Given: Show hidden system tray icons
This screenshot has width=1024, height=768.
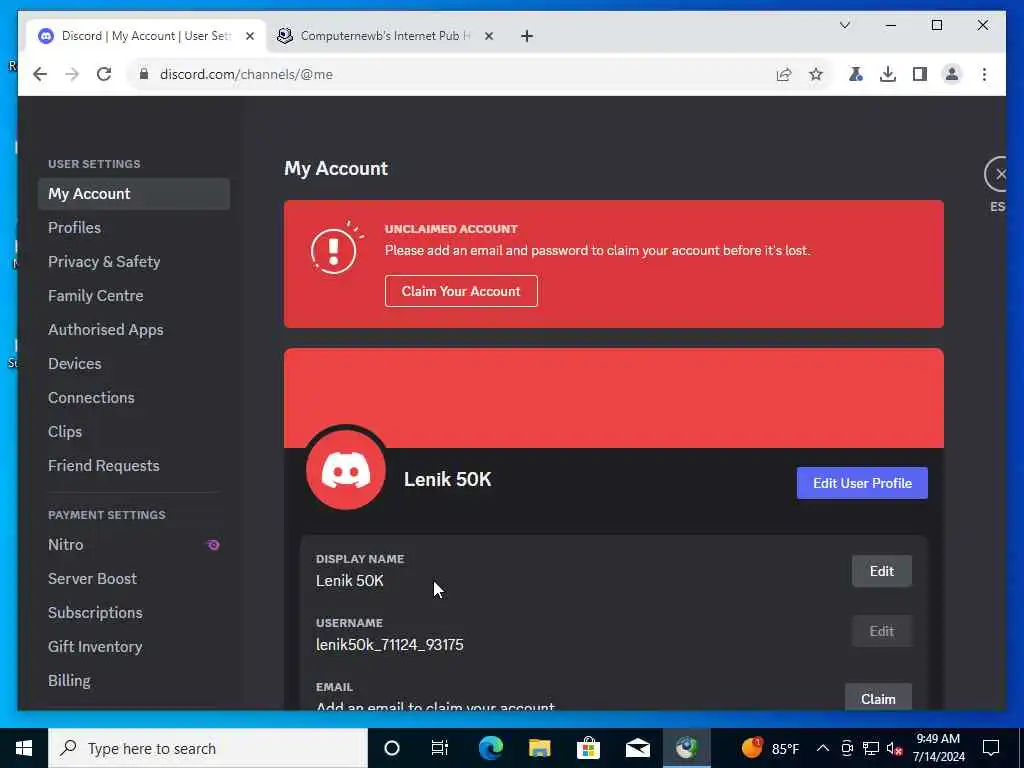Looking at the screenshot, I should coord(823,748).
